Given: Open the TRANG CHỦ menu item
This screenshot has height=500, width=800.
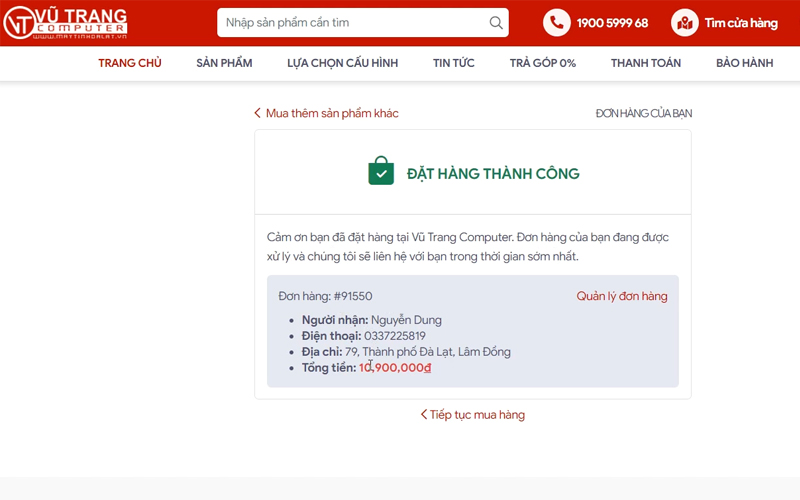Looking at the screenshot, I should click(130, 63).
